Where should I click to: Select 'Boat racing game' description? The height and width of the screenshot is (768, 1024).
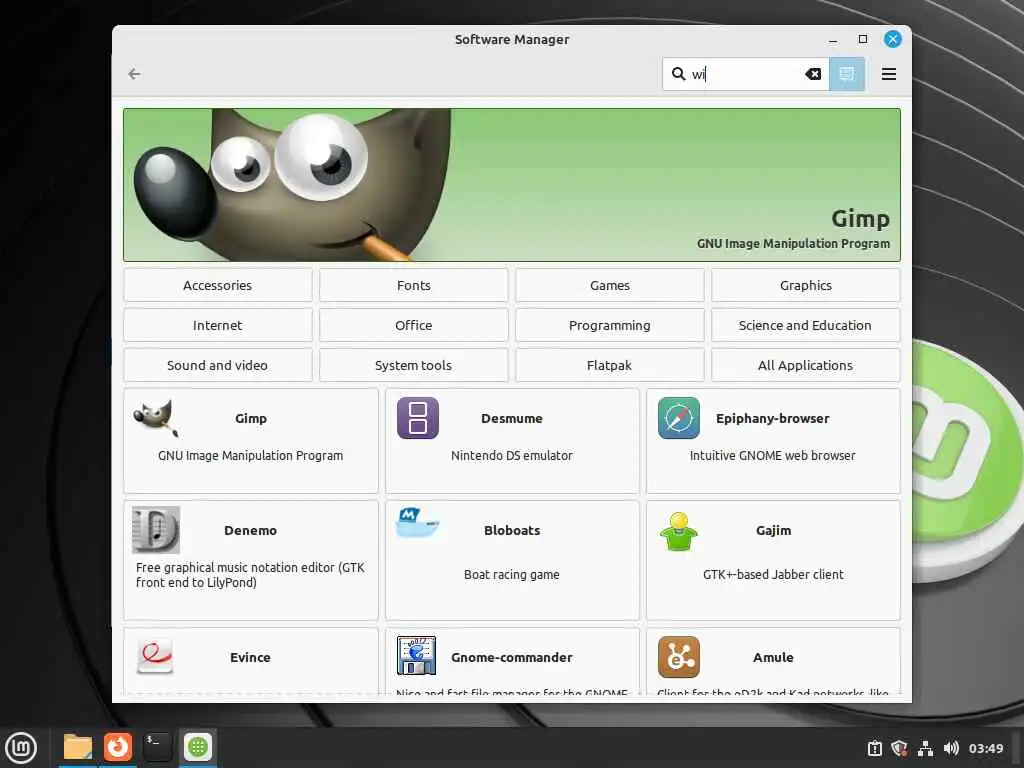click(x=511, y=575)
